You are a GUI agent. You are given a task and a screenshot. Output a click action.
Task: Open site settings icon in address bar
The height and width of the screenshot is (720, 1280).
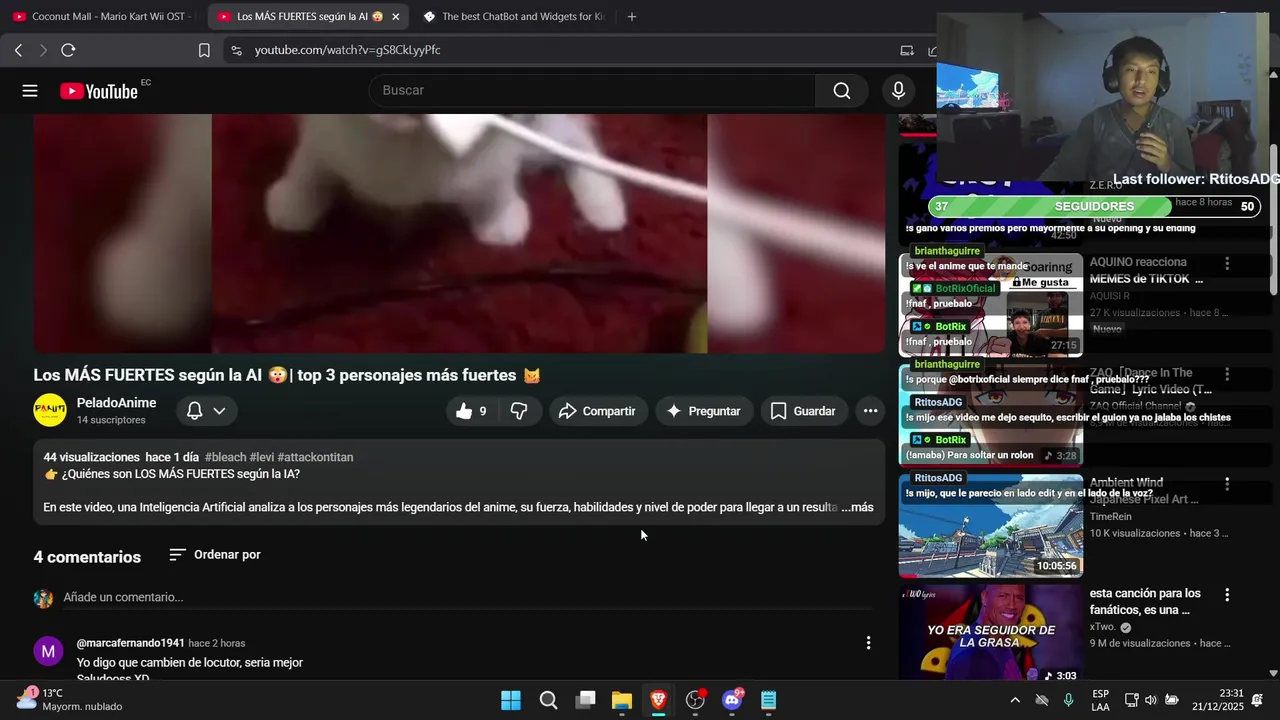pos(235,50)
